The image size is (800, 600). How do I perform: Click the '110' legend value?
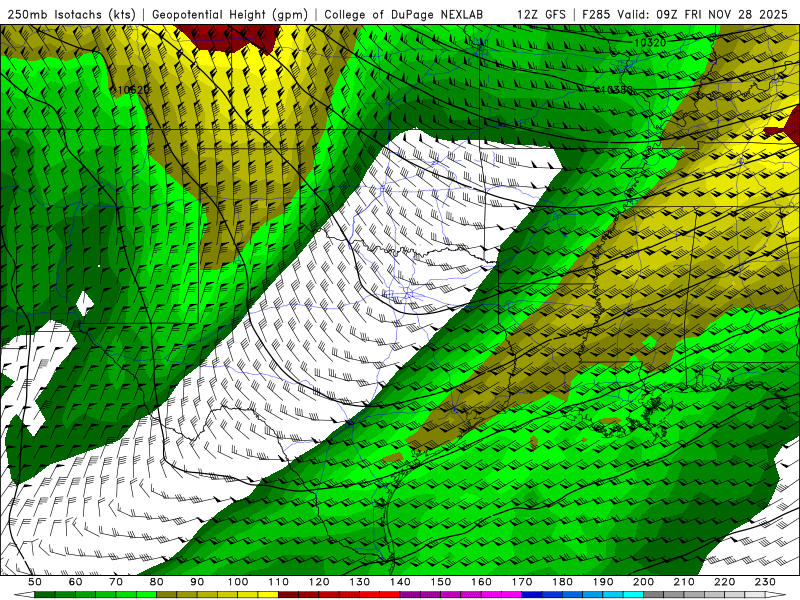click(279, 582)
